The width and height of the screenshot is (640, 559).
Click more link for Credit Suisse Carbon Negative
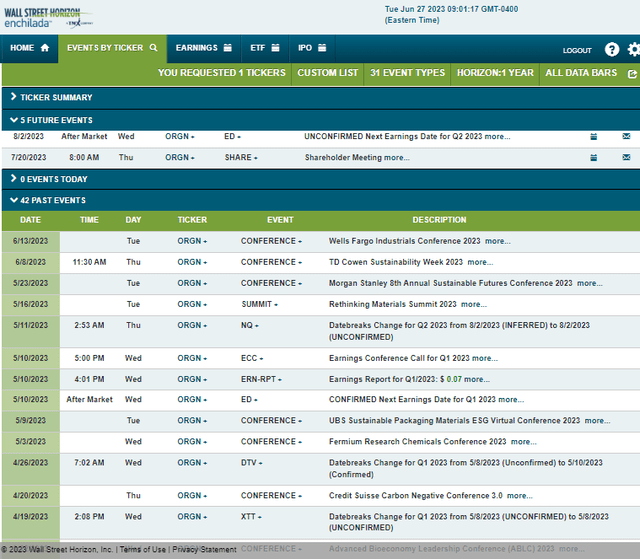(x=520, y=496)
